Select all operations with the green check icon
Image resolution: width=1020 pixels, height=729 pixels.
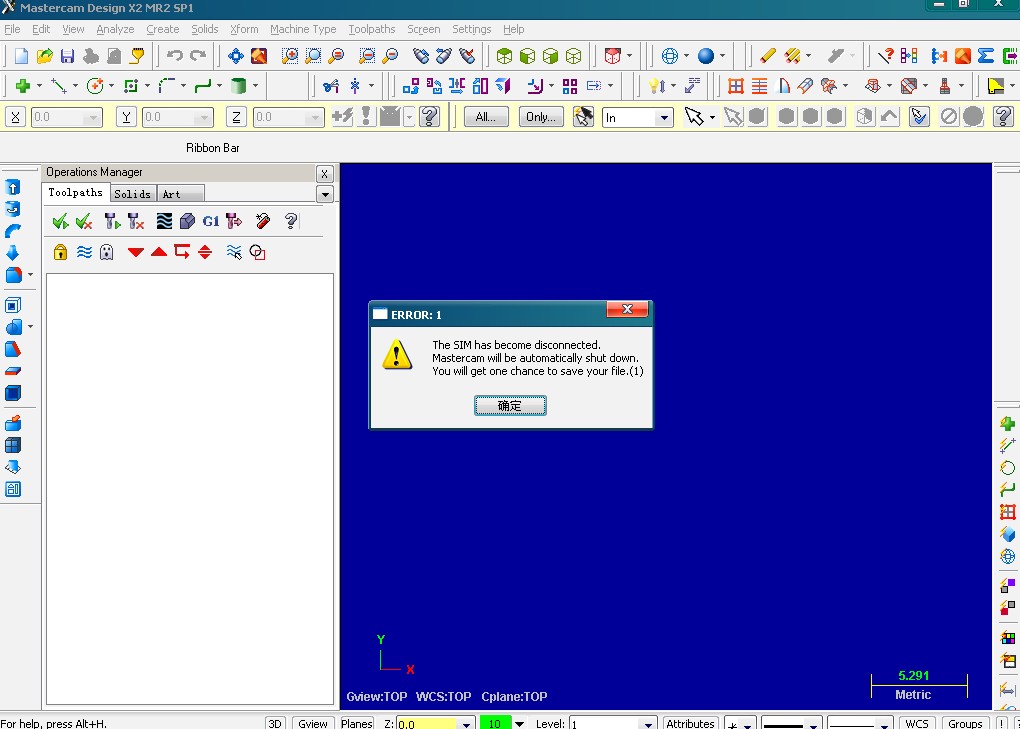pyautogui.click(x=60, y=222)
